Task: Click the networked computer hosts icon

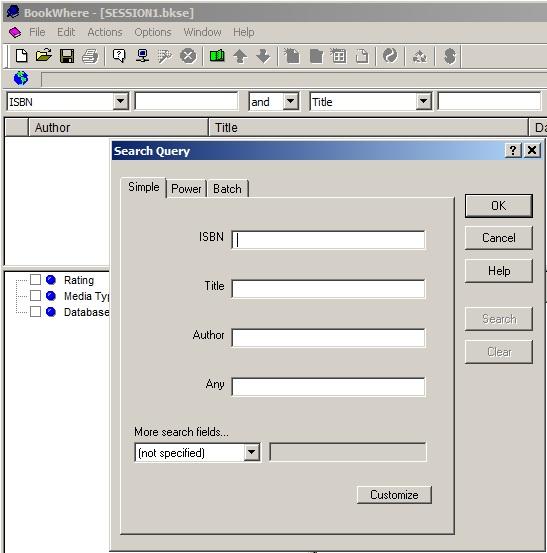Action: [x=142, y=56]
